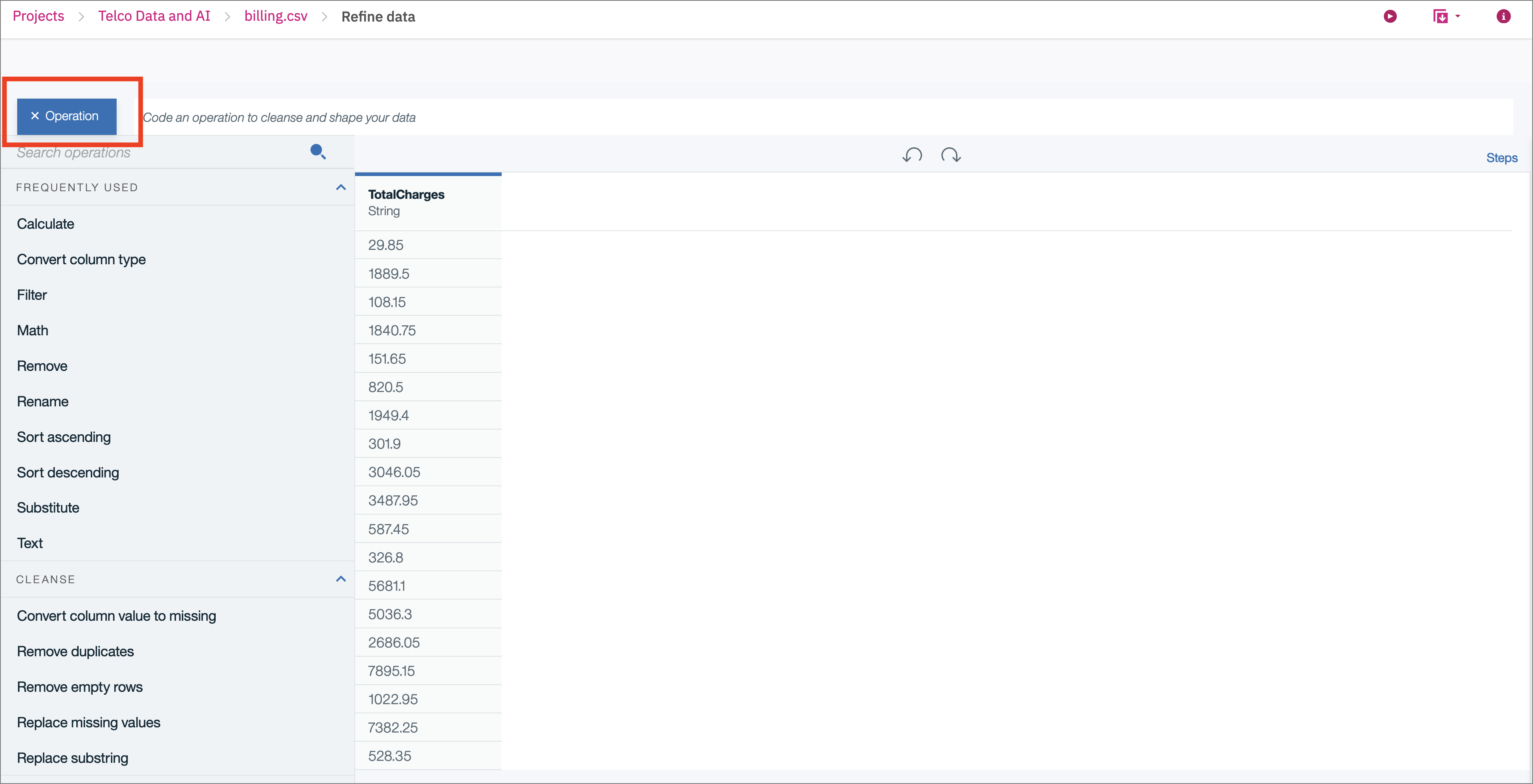Image resolution: width=1533 pixels, height=784 pixels.
Task: Choose the Convert column type operation
Action: click(x=81, y=259)
